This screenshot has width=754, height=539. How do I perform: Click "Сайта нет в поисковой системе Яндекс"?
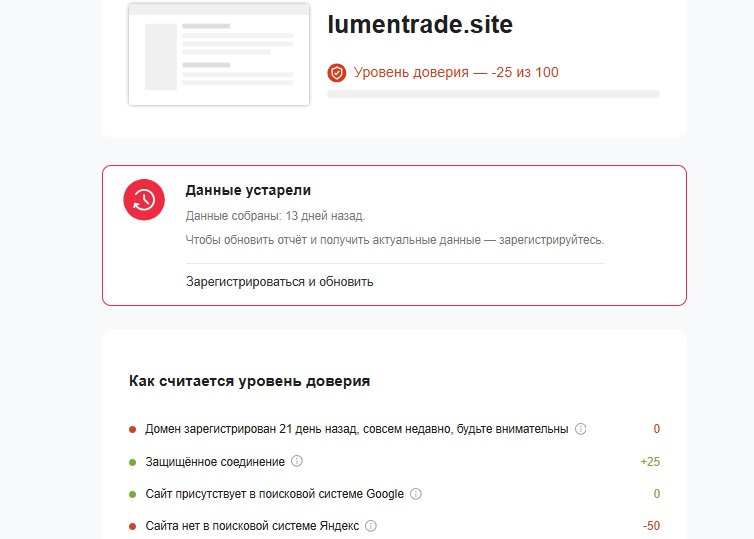[252, 526]
